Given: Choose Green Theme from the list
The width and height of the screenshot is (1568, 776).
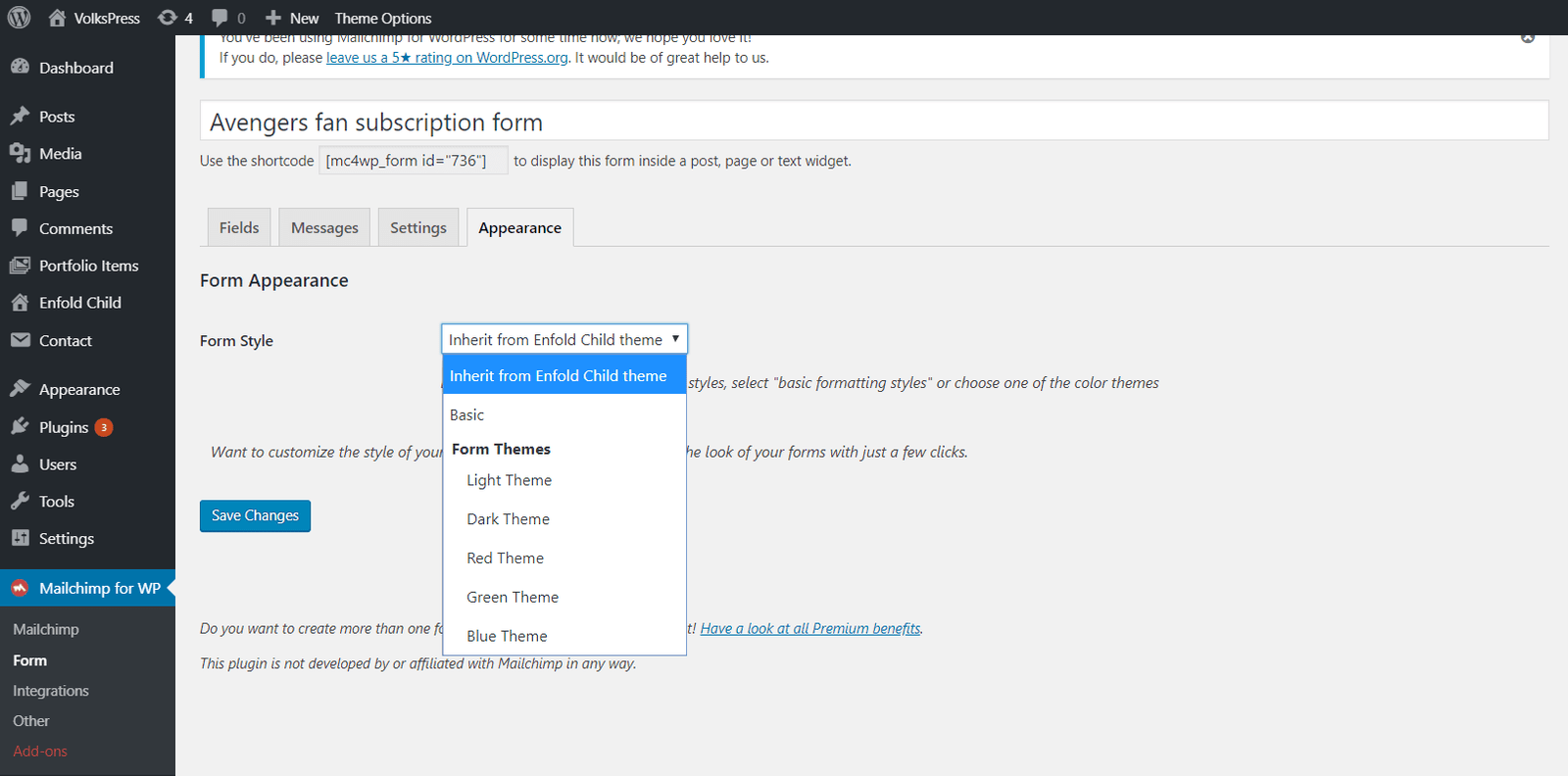Looking at the screenshot, I should 564,597.
